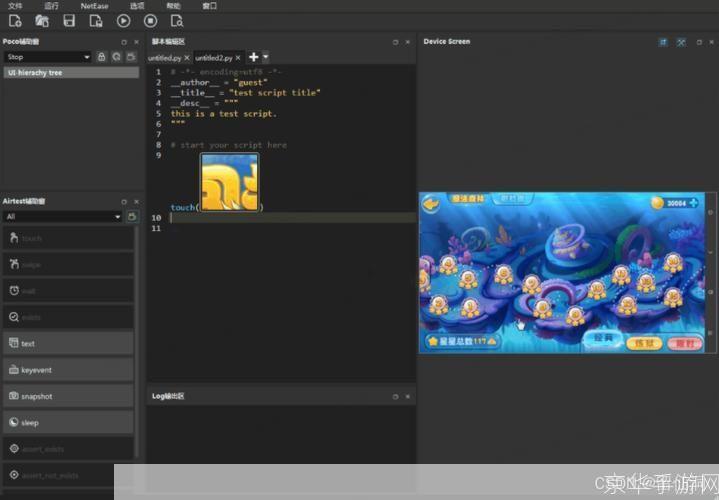Viewport: 719px width, 500px height.
Task: Close the untitled.py tab
Action: [187, 58]
